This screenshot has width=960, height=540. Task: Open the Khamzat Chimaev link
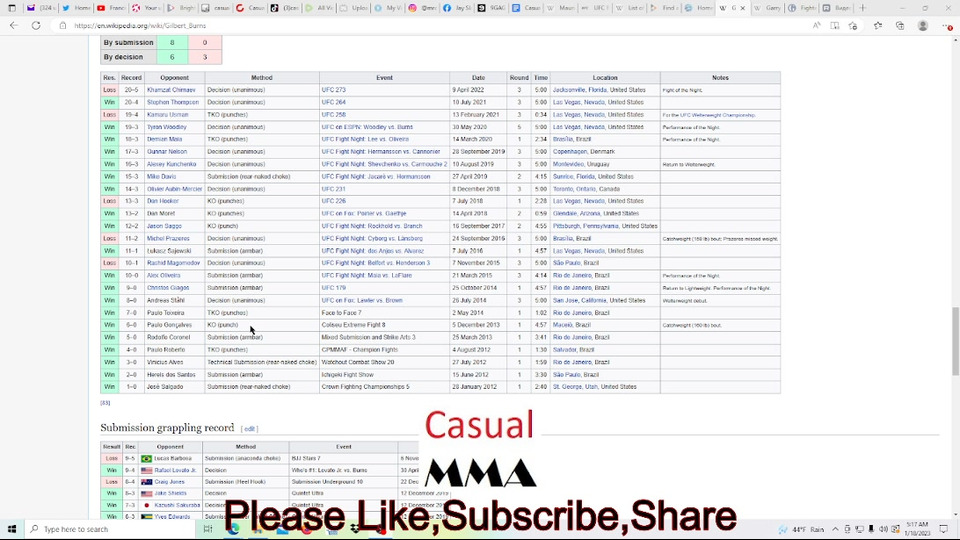[x=171, y=90]
